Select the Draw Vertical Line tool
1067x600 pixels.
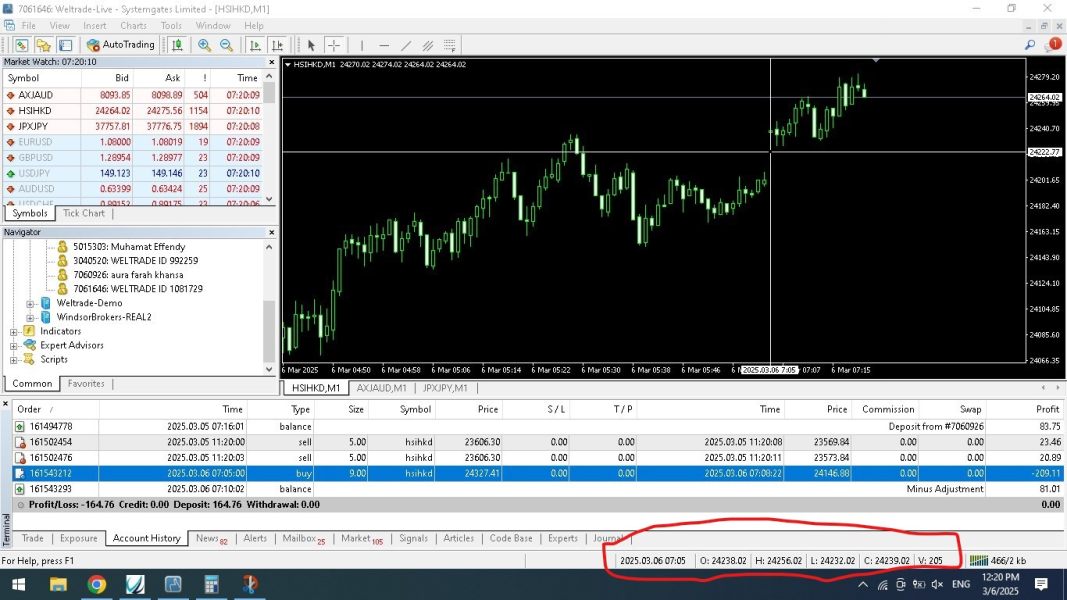(x=361, y=45)
